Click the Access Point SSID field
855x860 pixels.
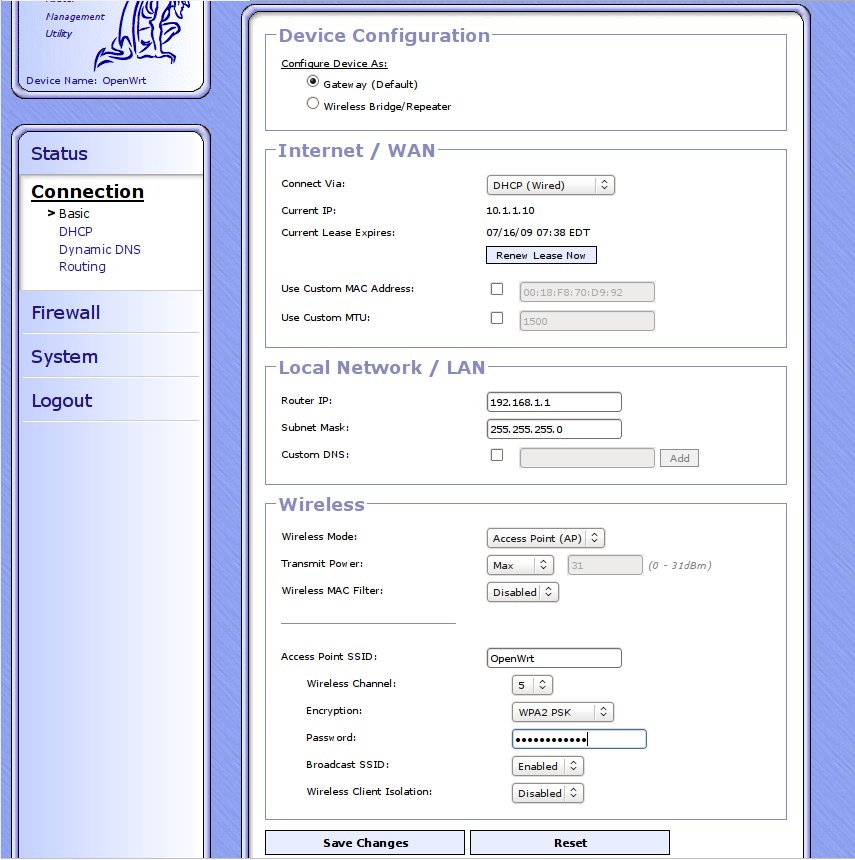[x=554, y=658]
